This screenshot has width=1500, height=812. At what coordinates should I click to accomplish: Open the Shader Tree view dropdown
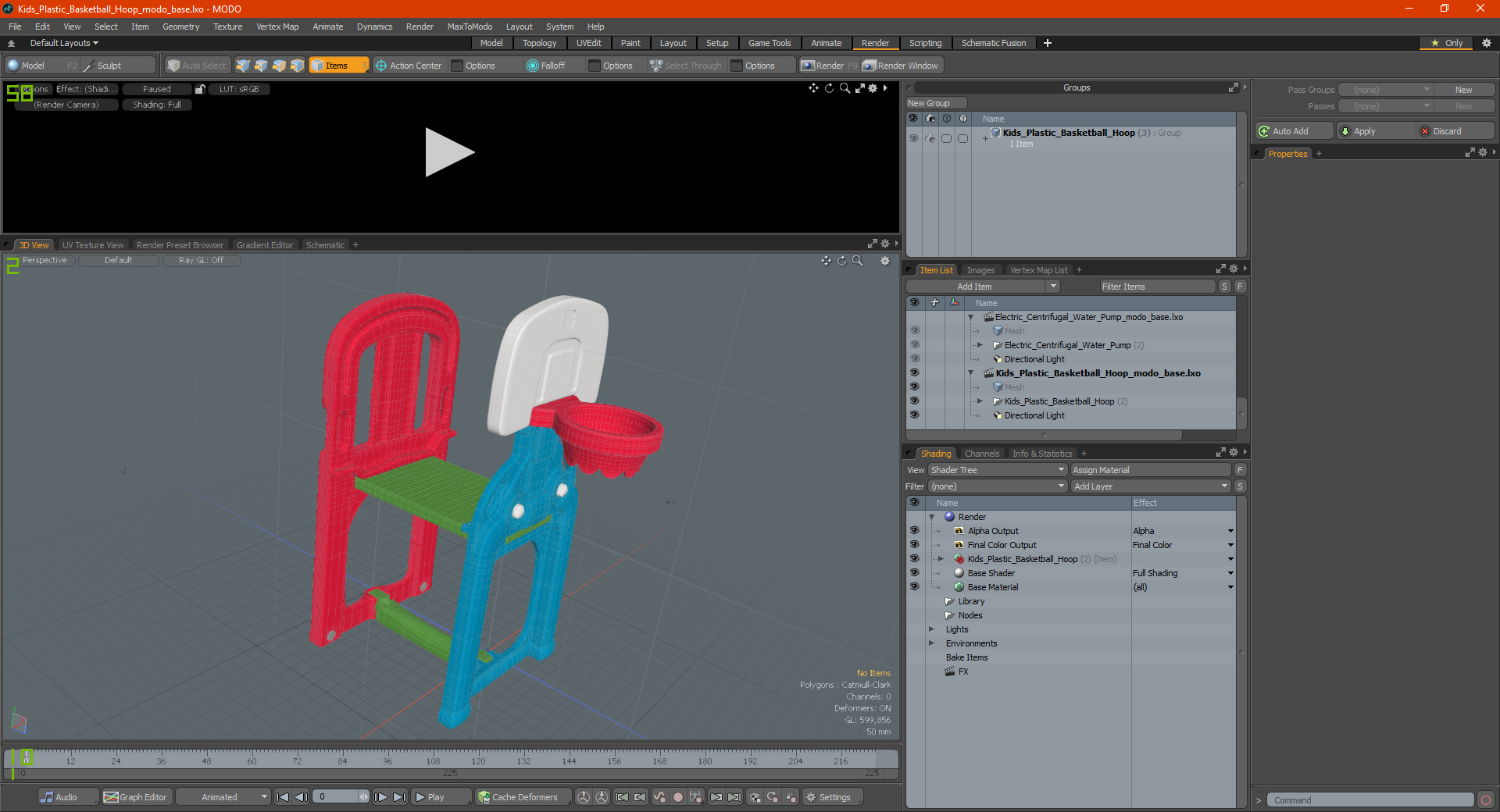point(998,470)
